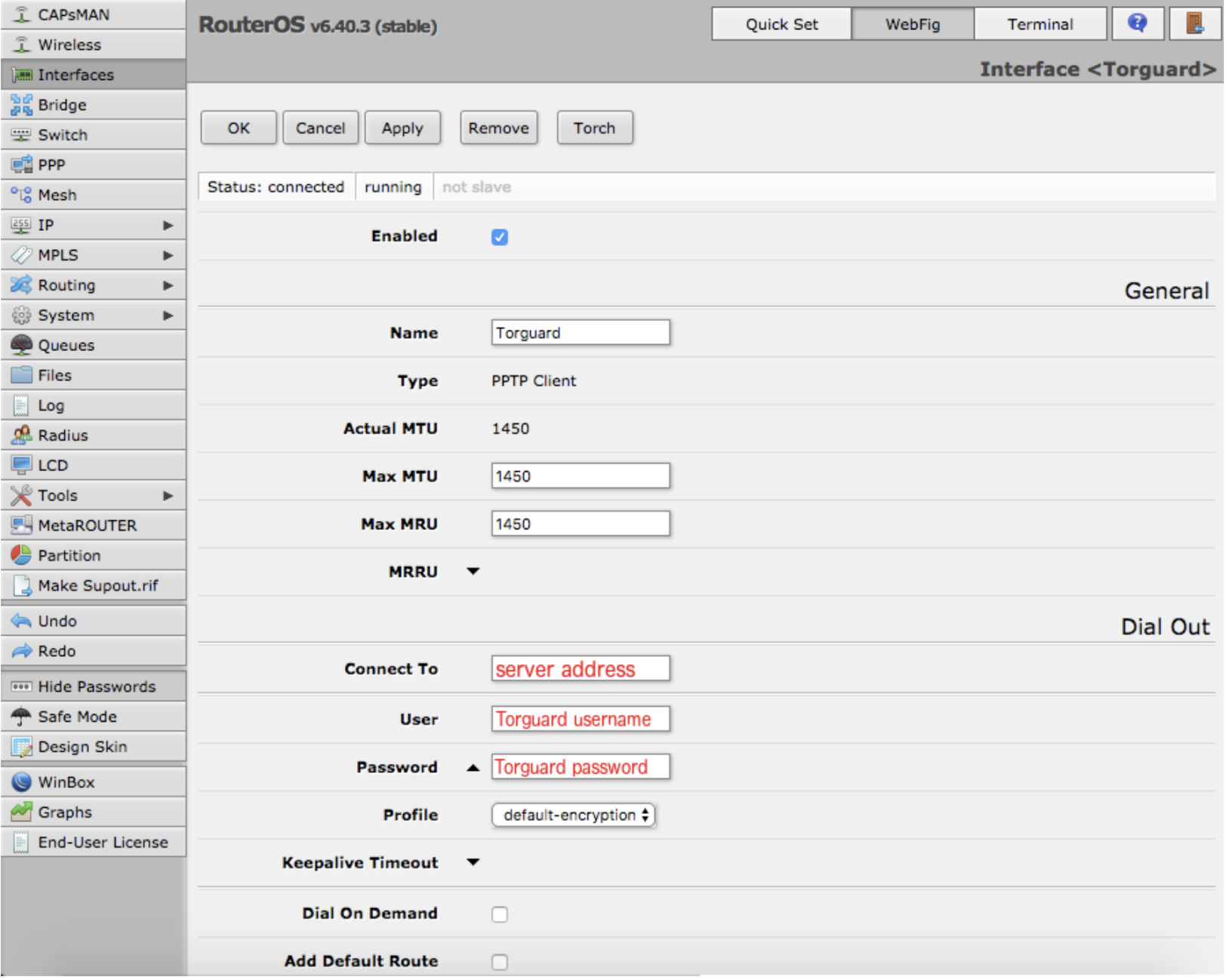This screenshot has height=980, width=1232.
Task: Click the CAPsMAN antenna icon
Action: coord(22,14)
